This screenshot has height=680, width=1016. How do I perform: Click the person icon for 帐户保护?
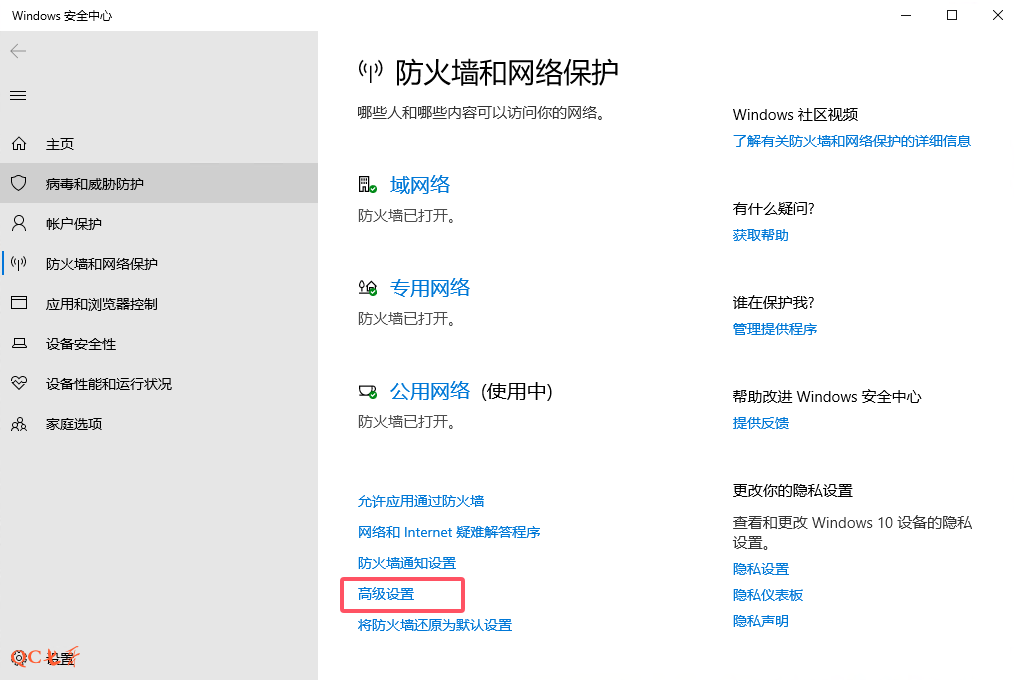pos(18,223)
